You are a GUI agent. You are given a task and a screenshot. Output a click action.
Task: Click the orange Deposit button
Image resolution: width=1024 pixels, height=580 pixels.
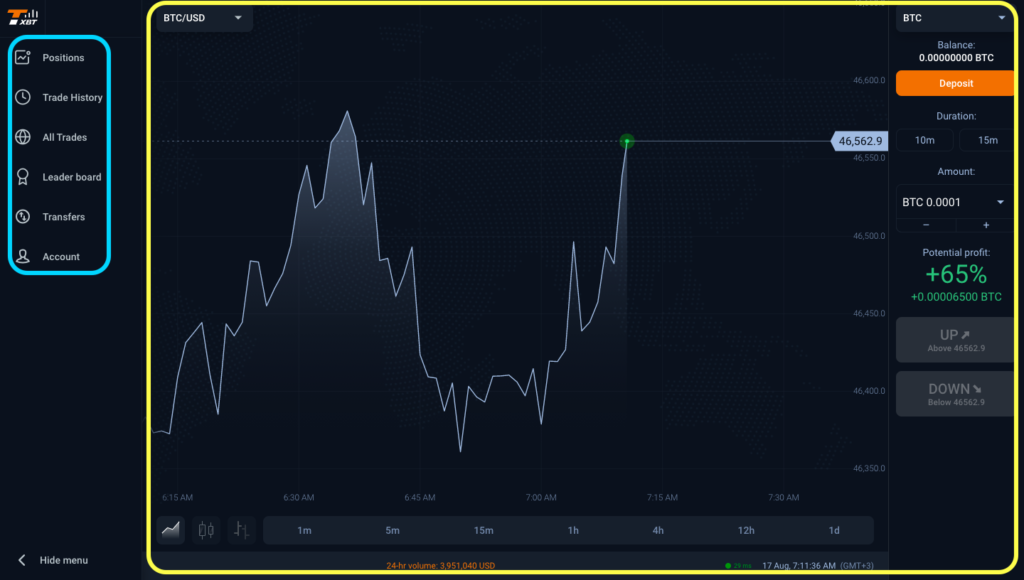click(955, 84)
